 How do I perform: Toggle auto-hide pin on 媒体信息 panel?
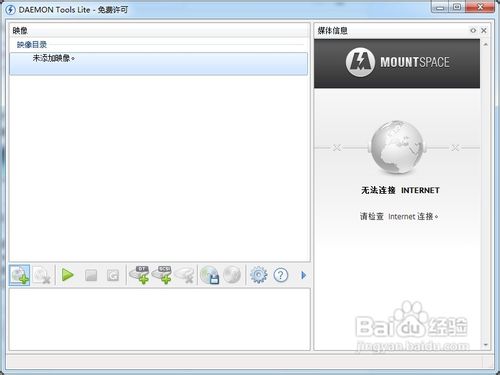473,30
